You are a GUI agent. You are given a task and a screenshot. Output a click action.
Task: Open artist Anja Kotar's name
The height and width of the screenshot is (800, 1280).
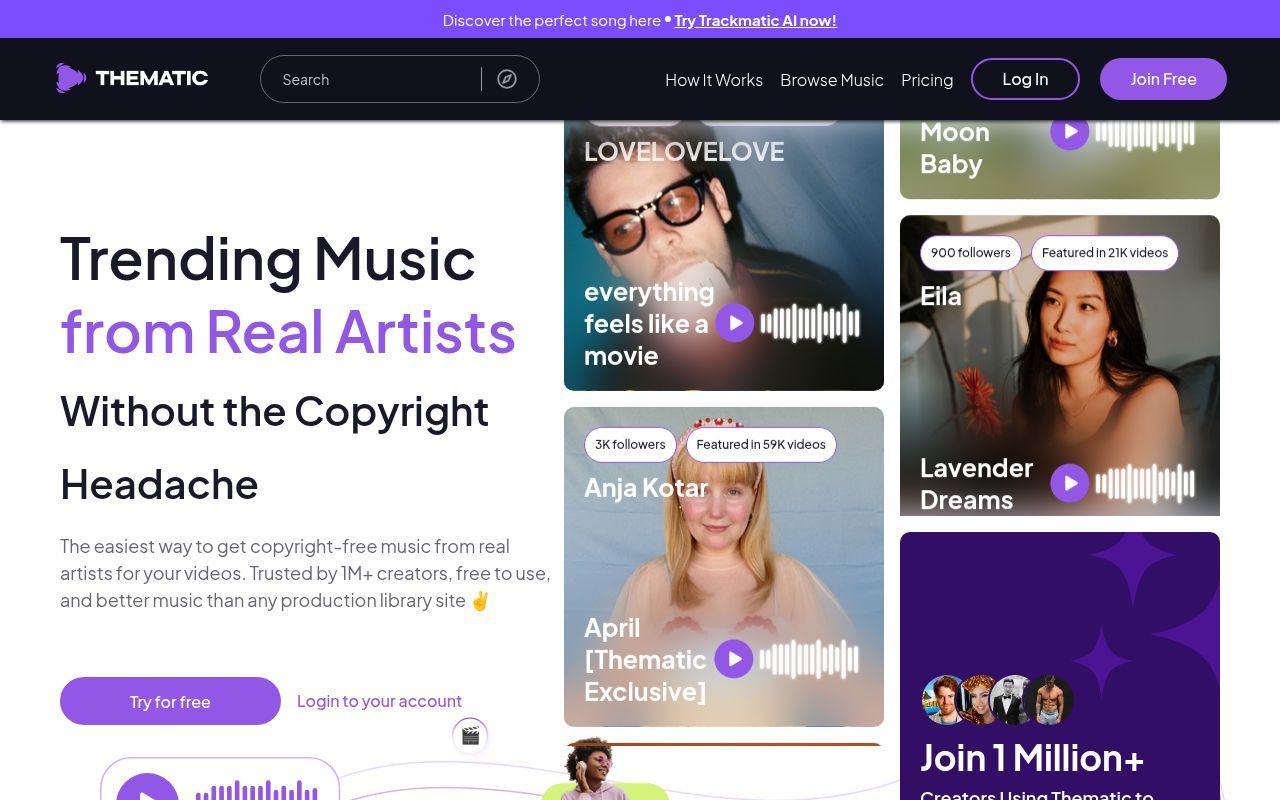pyautogui.click(x=646, y=488)
